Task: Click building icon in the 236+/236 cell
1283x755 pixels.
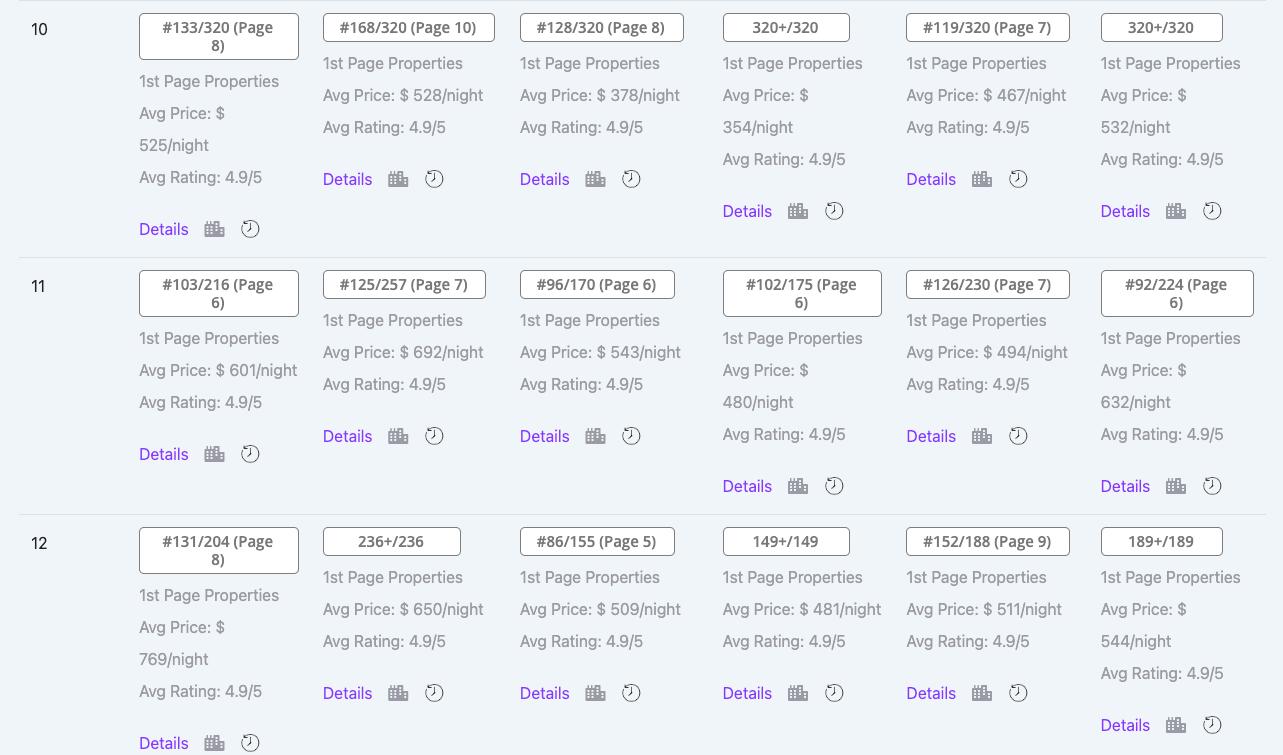Action: tap(398, 693)
